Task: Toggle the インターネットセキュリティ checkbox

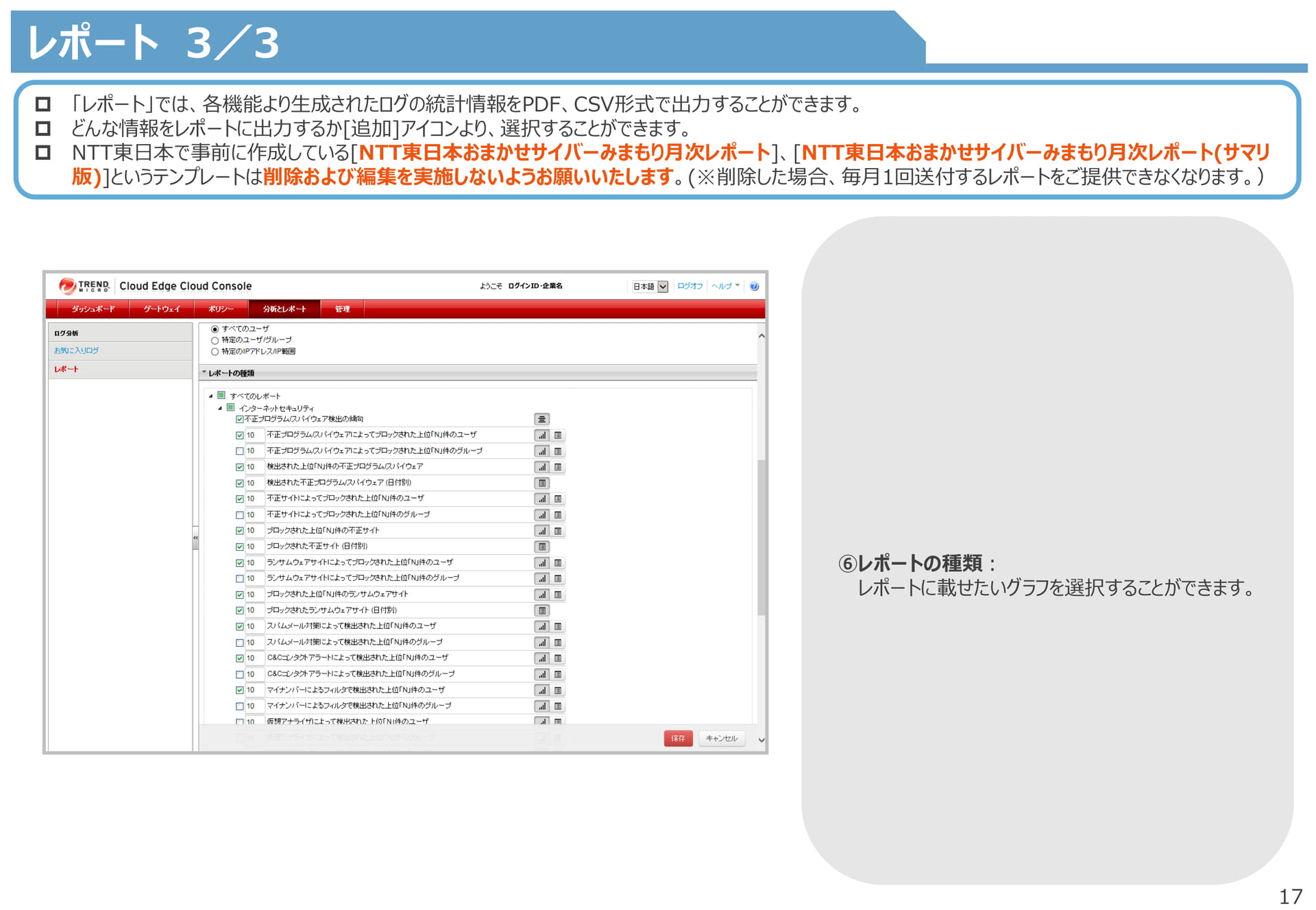Action: (231, 407)
